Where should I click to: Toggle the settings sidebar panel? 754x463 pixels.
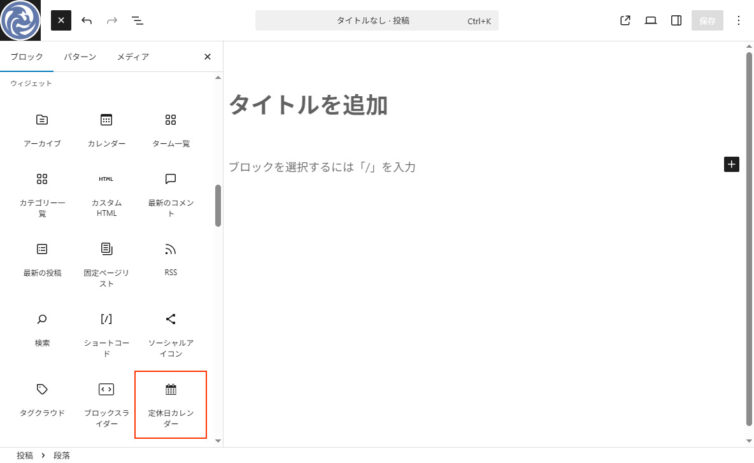click(676, 20)
